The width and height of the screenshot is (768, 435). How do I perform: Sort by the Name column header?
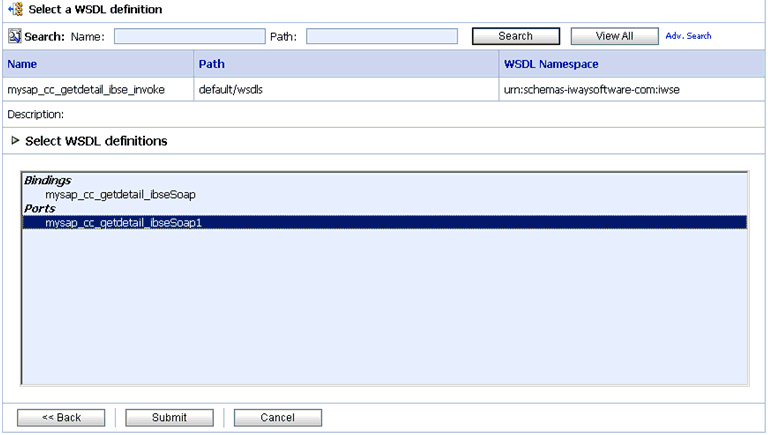[22, 64]
